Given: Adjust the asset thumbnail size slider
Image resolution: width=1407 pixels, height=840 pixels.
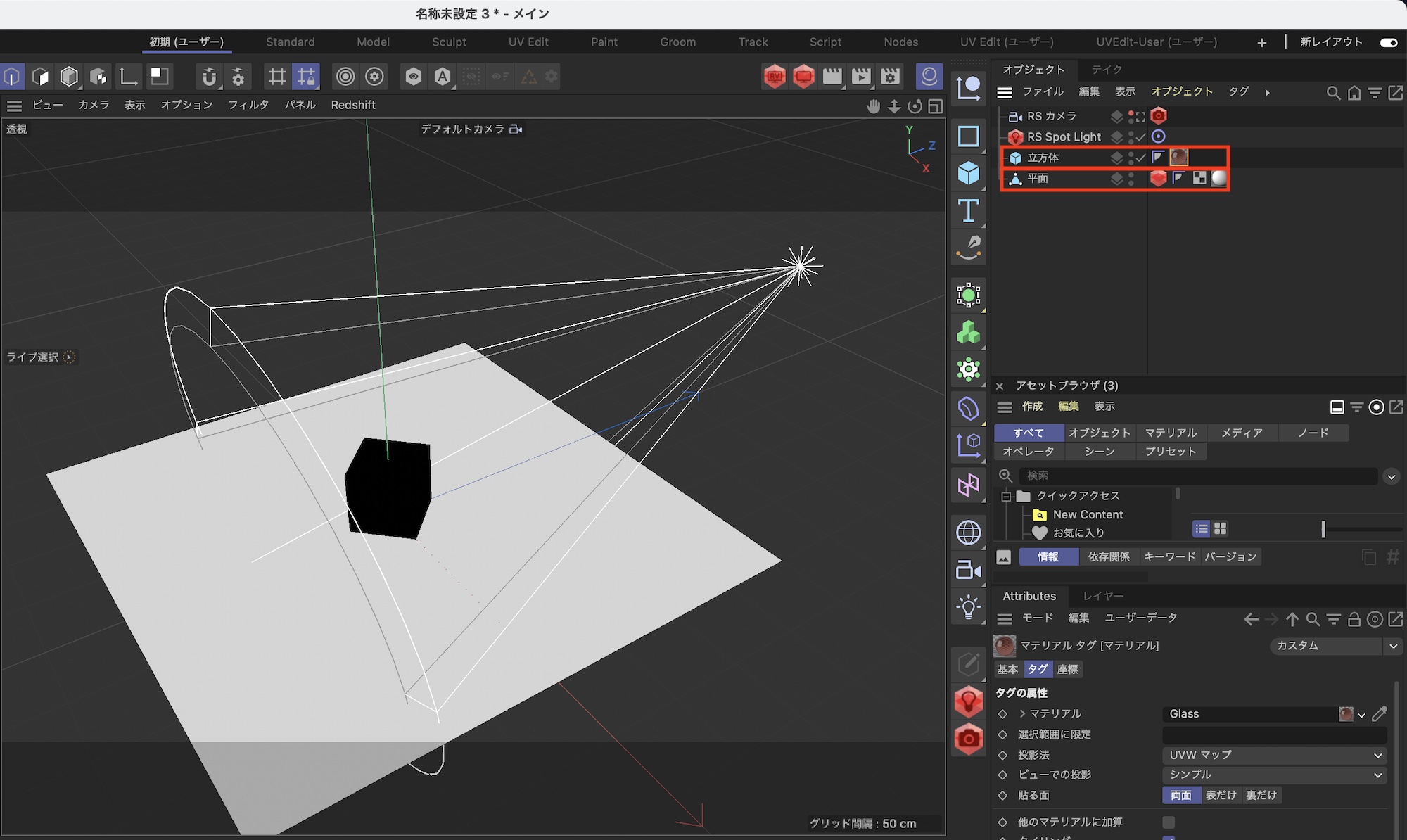Looking at the screenshot, I should (1323, 529).
